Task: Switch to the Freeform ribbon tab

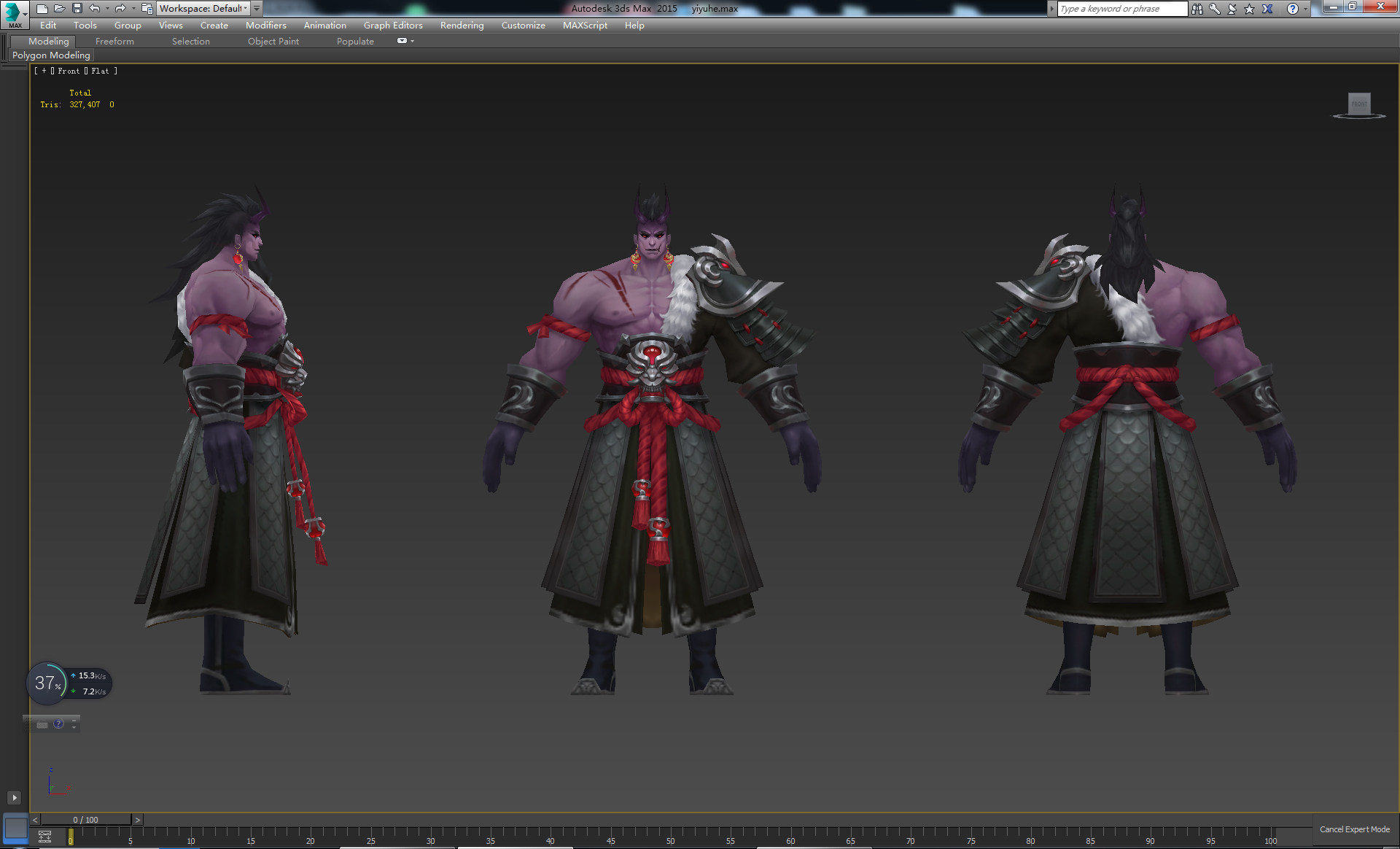Action: coord(114,41)
